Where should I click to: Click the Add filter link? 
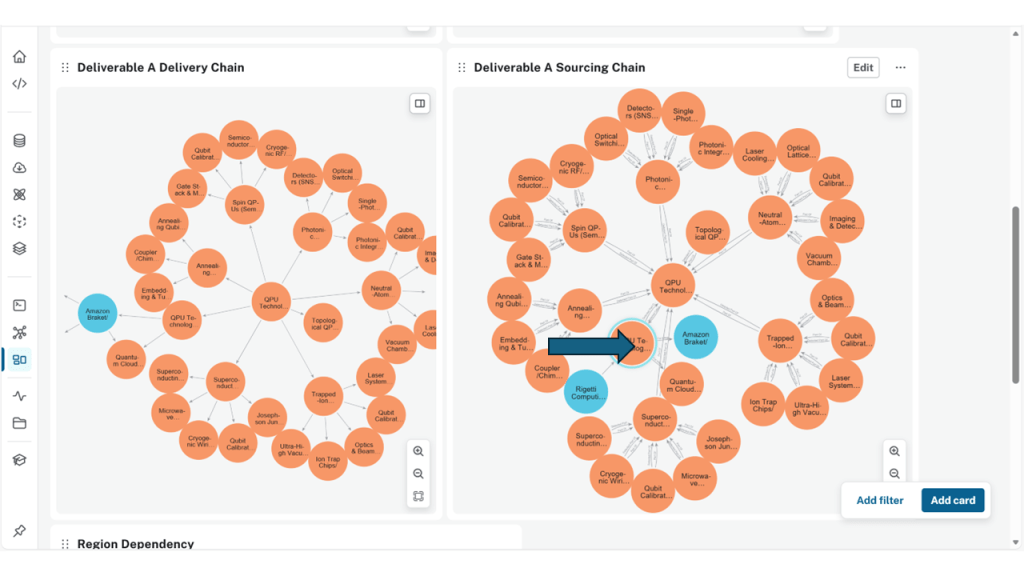coord(880,500)
